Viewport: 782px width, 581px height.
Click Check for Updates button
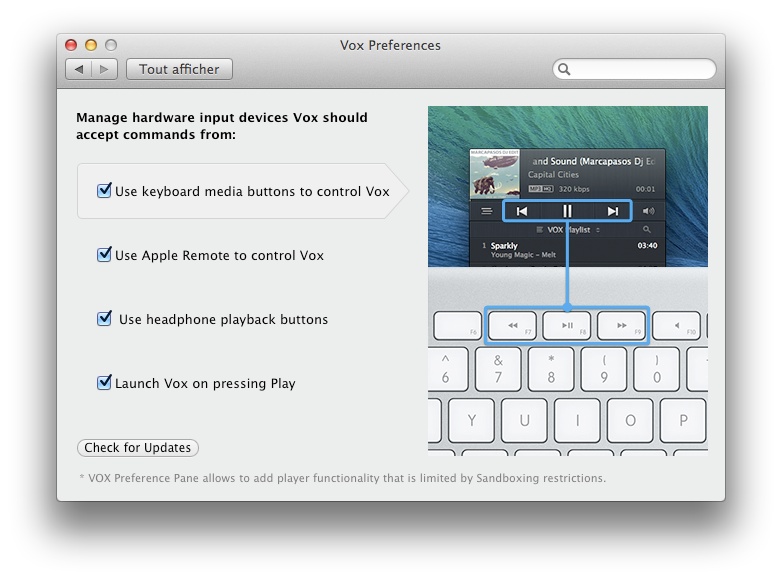(138, 447)
